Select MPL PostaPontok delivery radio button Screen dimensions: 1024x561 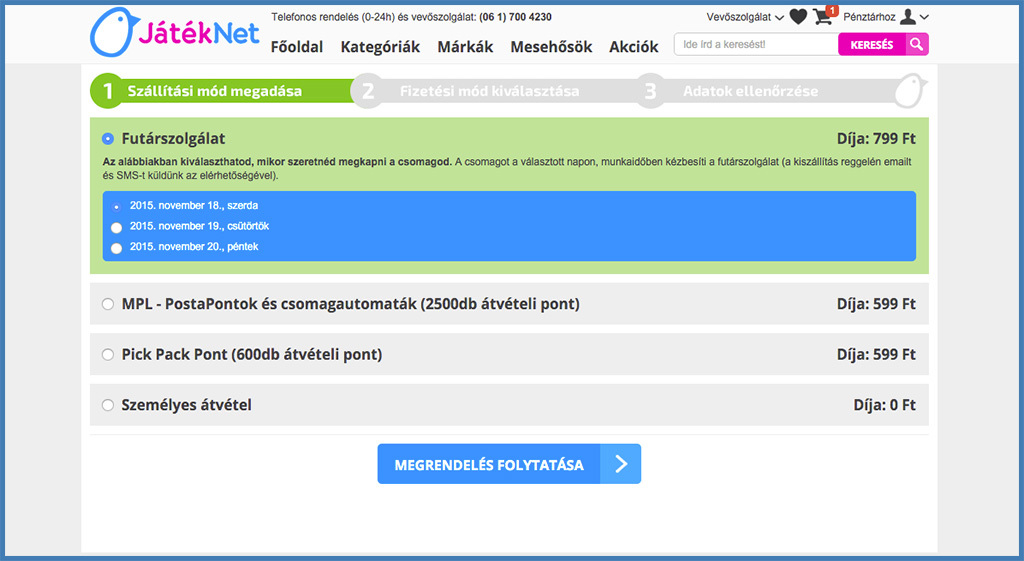(108, 304)
